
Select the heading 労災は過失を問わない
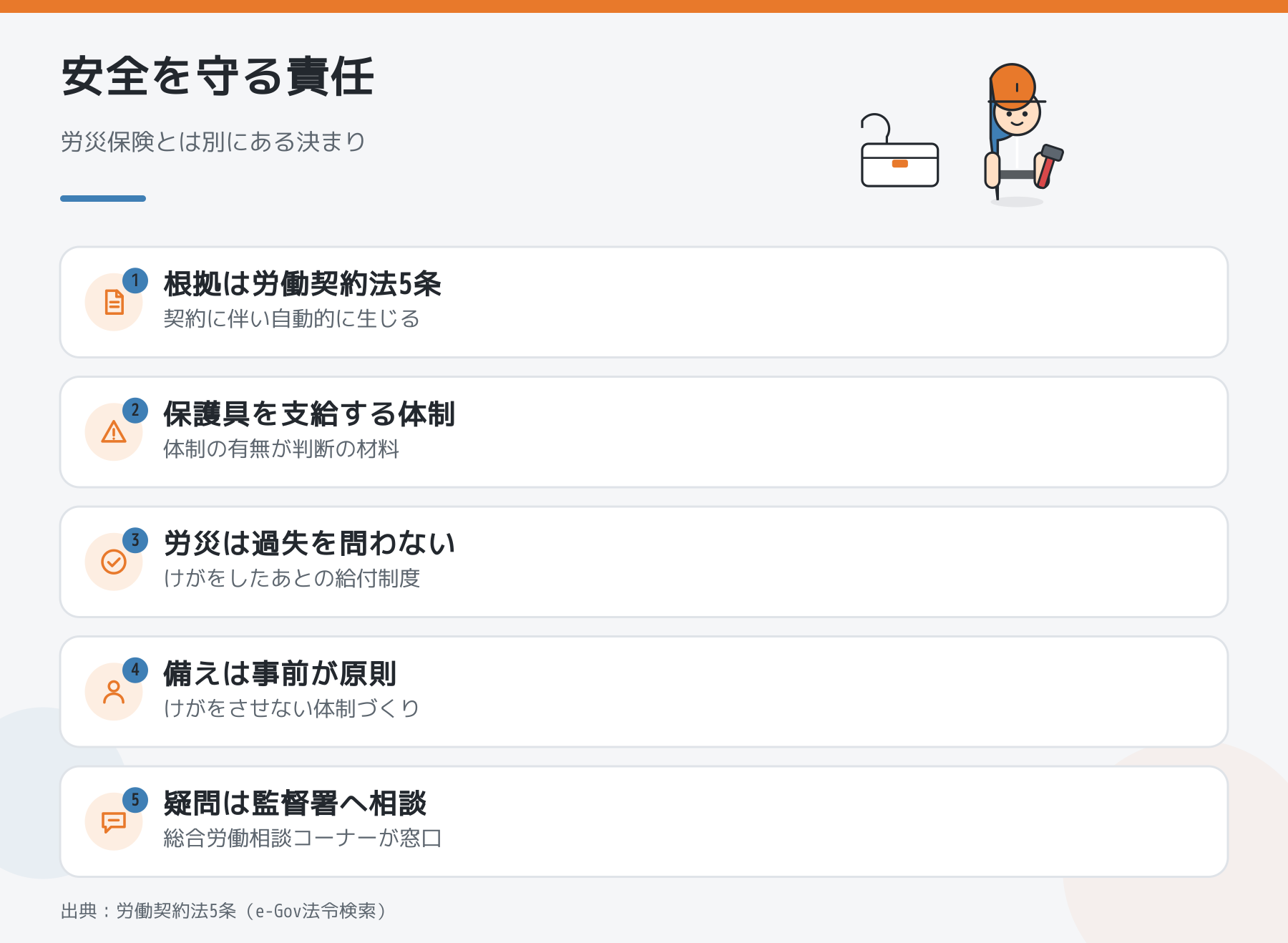[309, 544]
